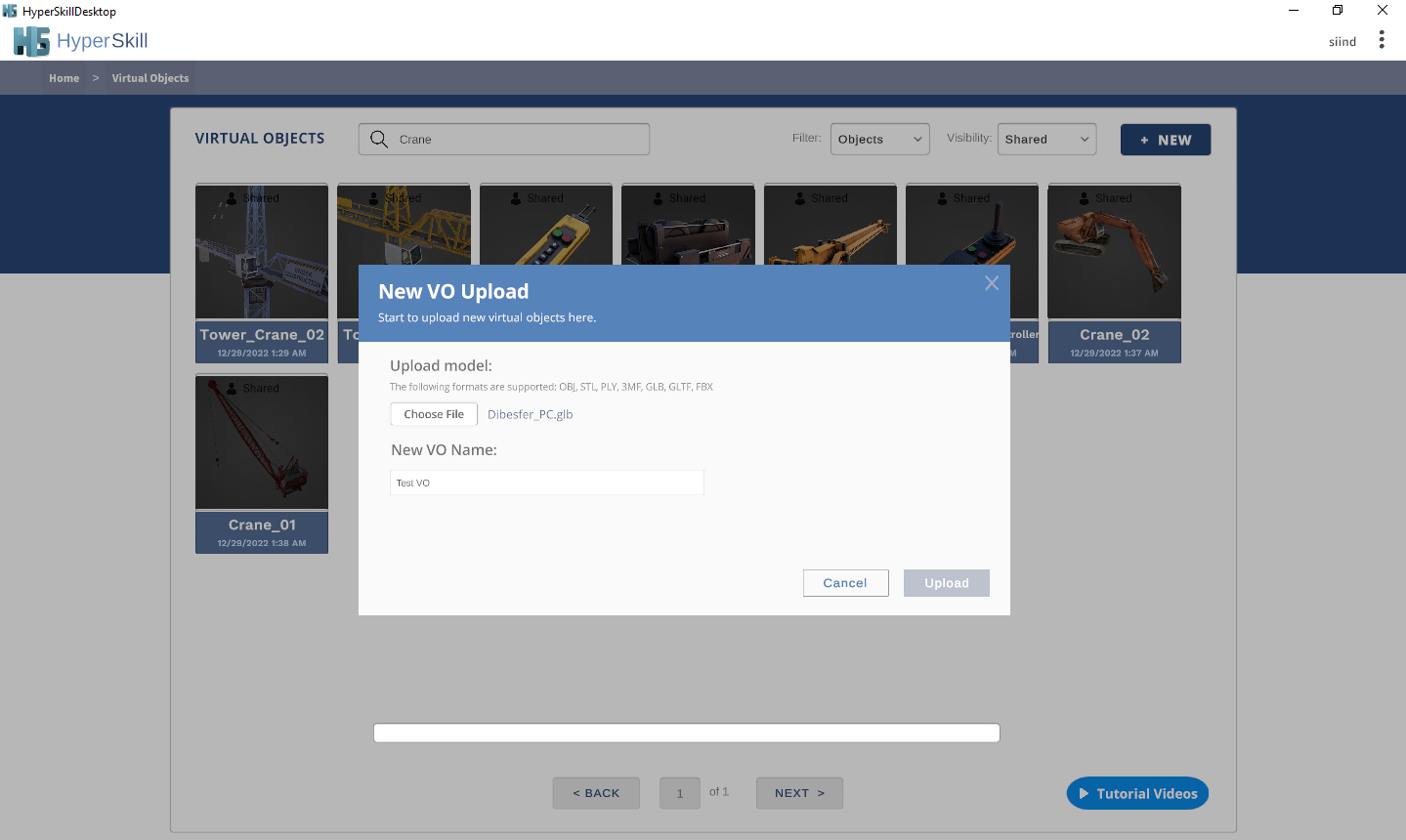1406x840 pixels.
Task: Click Shared user icon on Crane_01 card
Action: [232, 389]
